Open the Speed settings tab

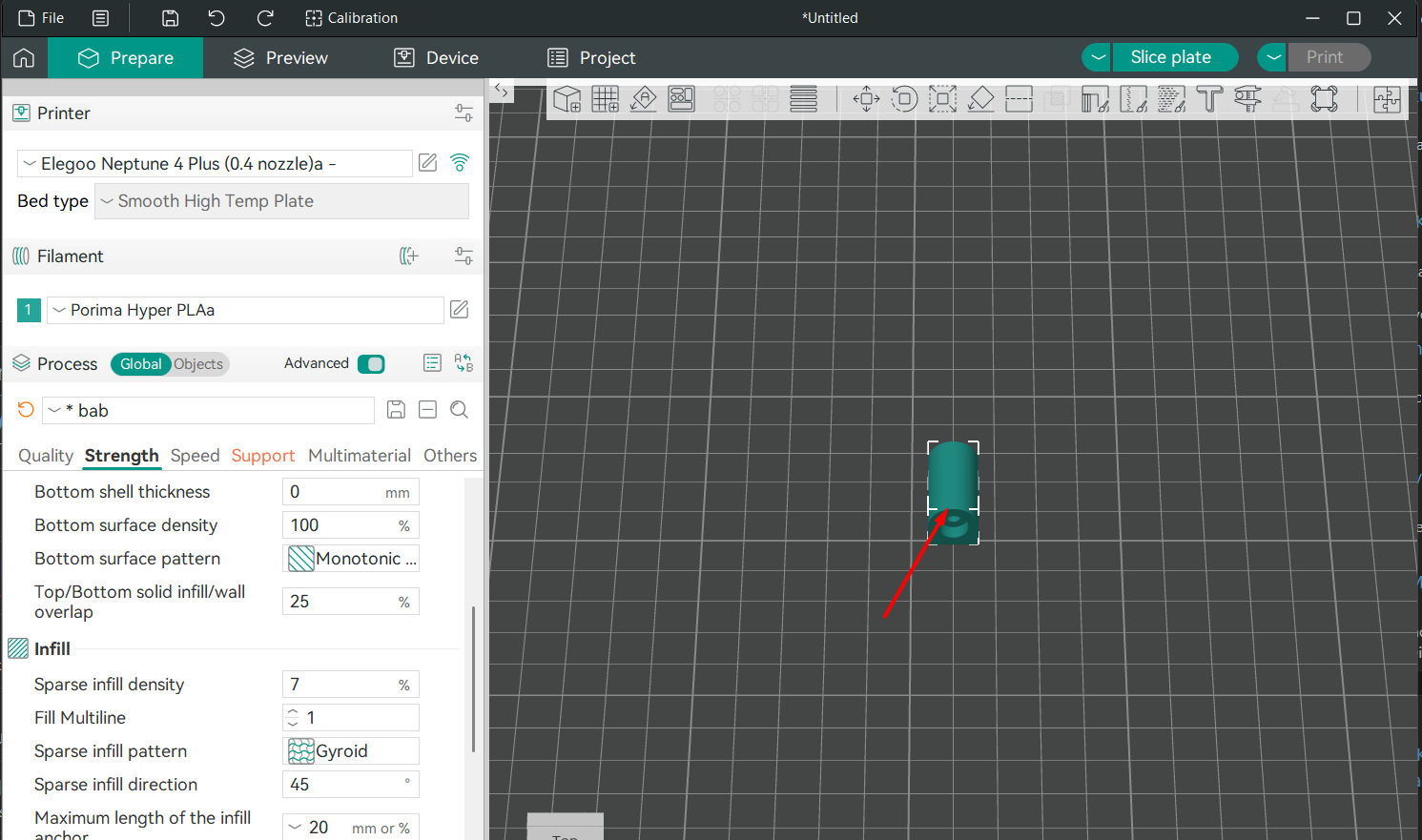point(195,456)
